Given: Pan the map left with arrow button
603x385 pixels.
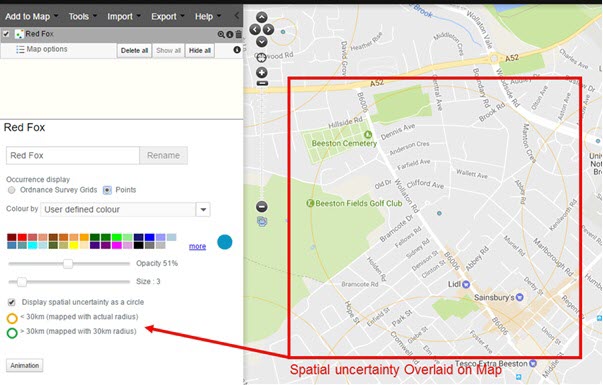Looking at the screenshot, I should pyautogui.click(x=255, y=29).
